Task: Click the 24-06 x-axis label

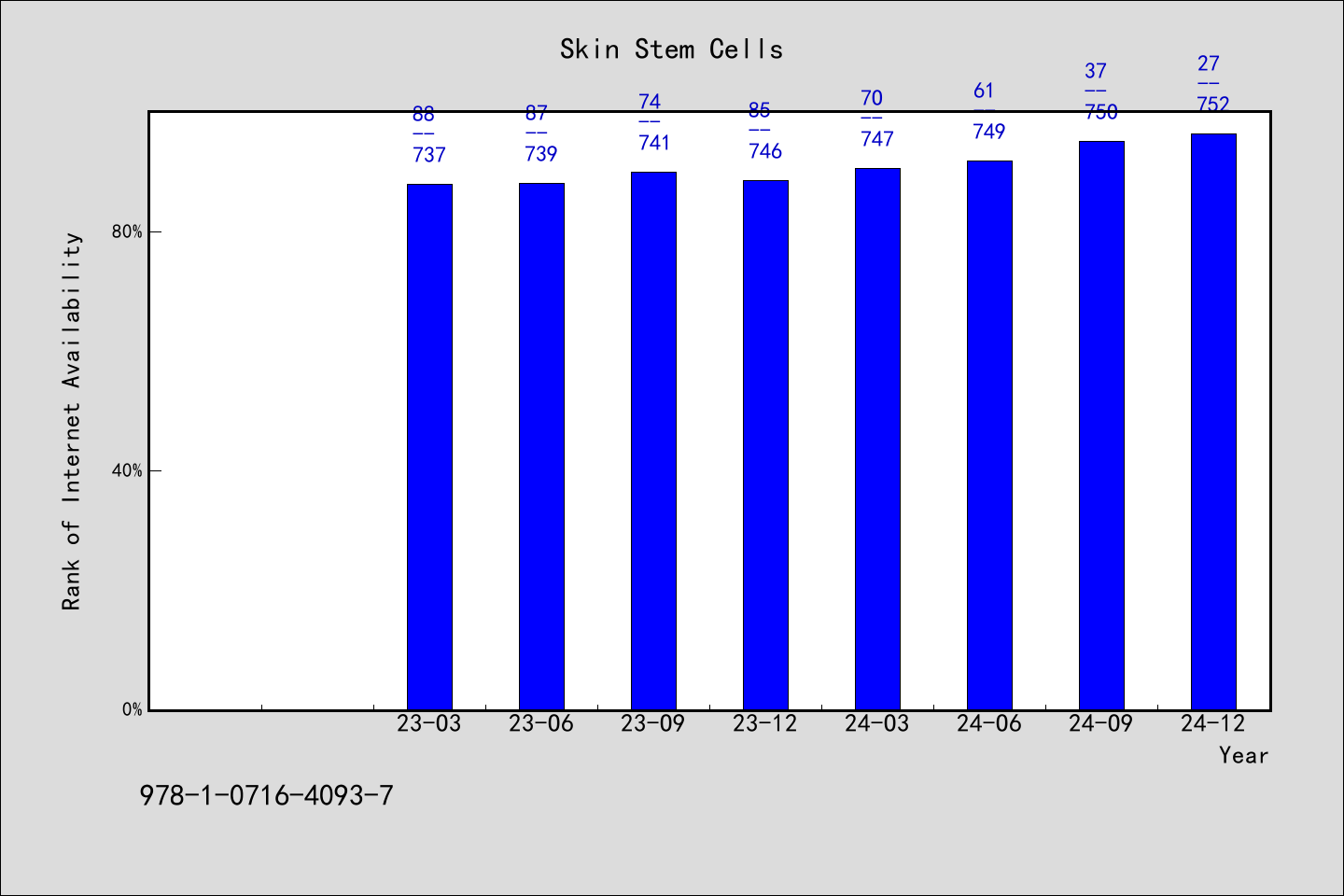Action: [x=989, y=723]
